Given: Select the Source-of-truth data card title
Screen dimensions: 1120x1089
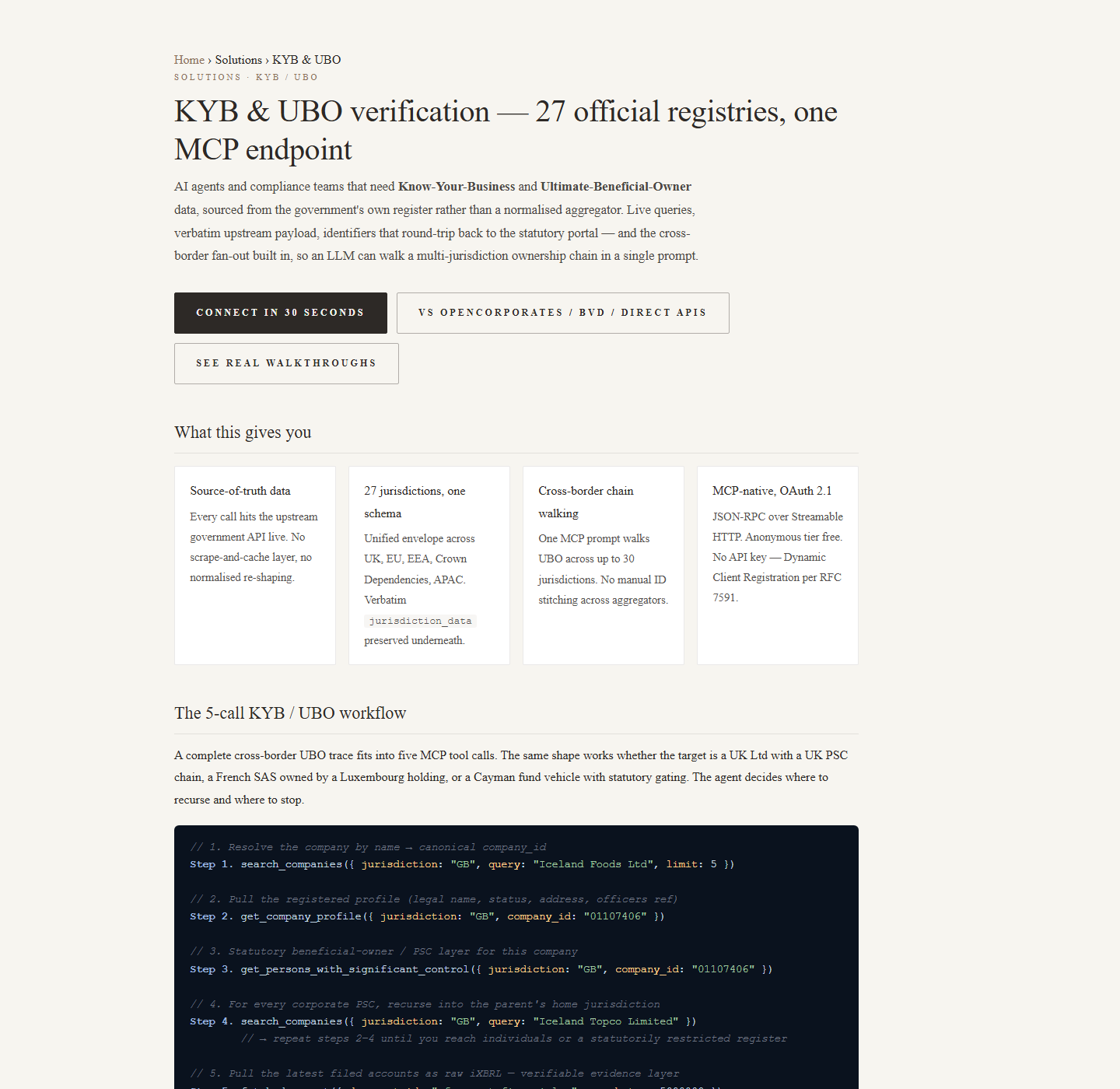Looking at the screenshot, I should coord(240,491).
